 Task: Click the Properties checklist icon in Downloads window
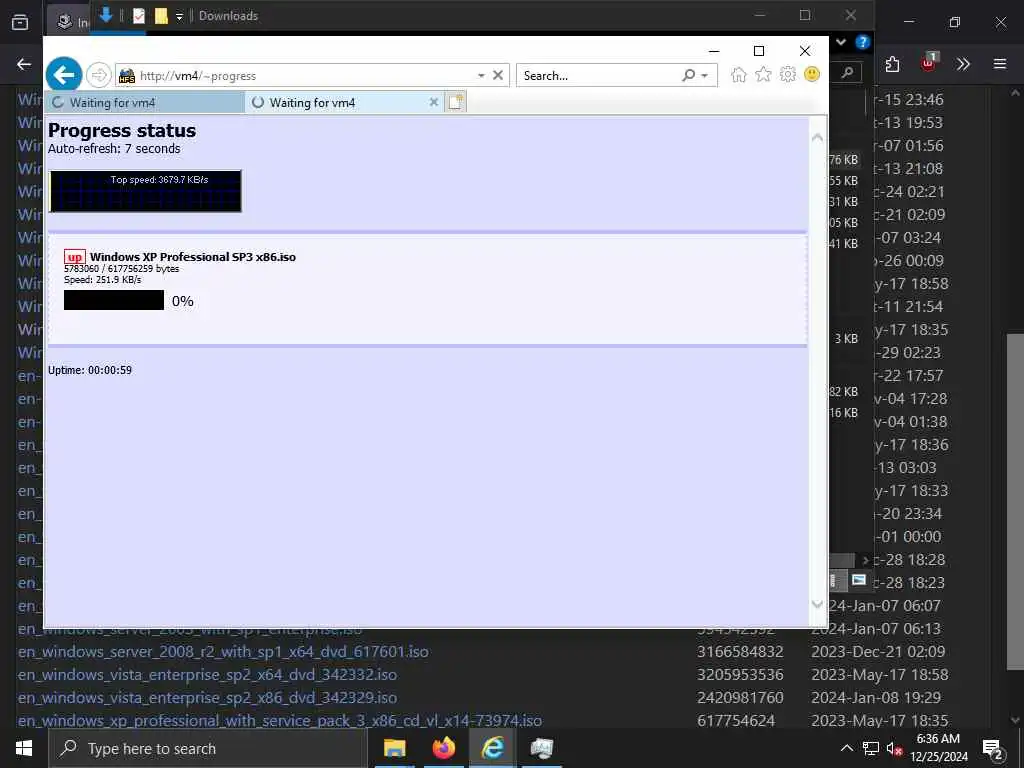click(138, 16)
